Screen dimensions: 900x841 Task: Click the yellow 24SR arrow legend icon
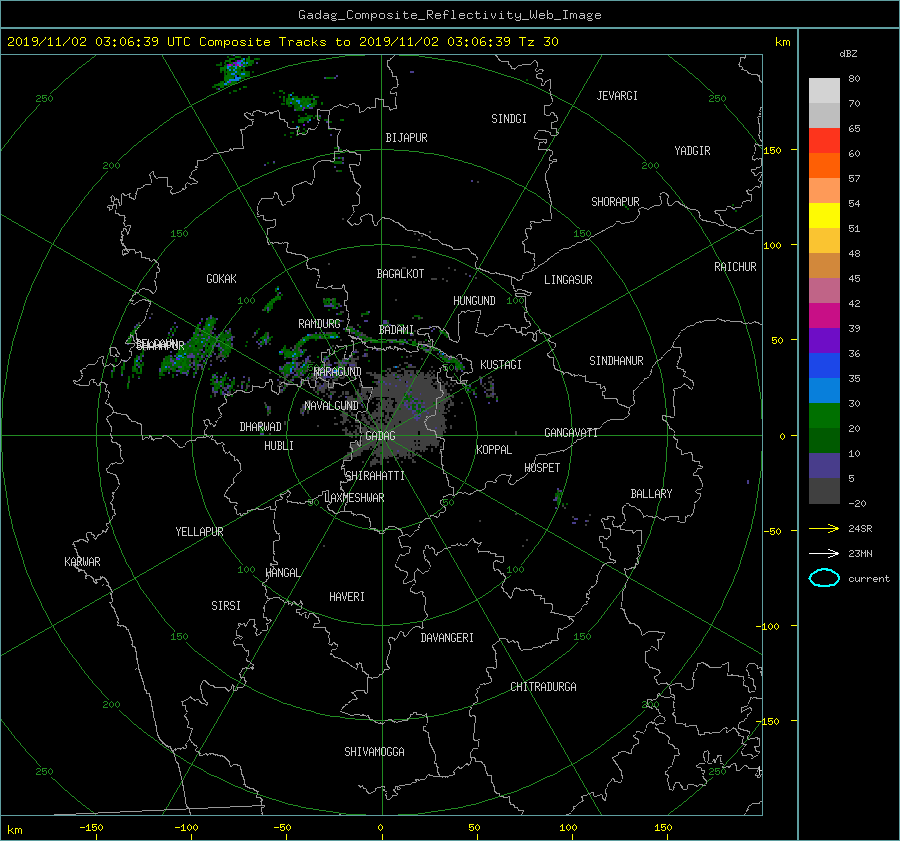pos(824,528)
